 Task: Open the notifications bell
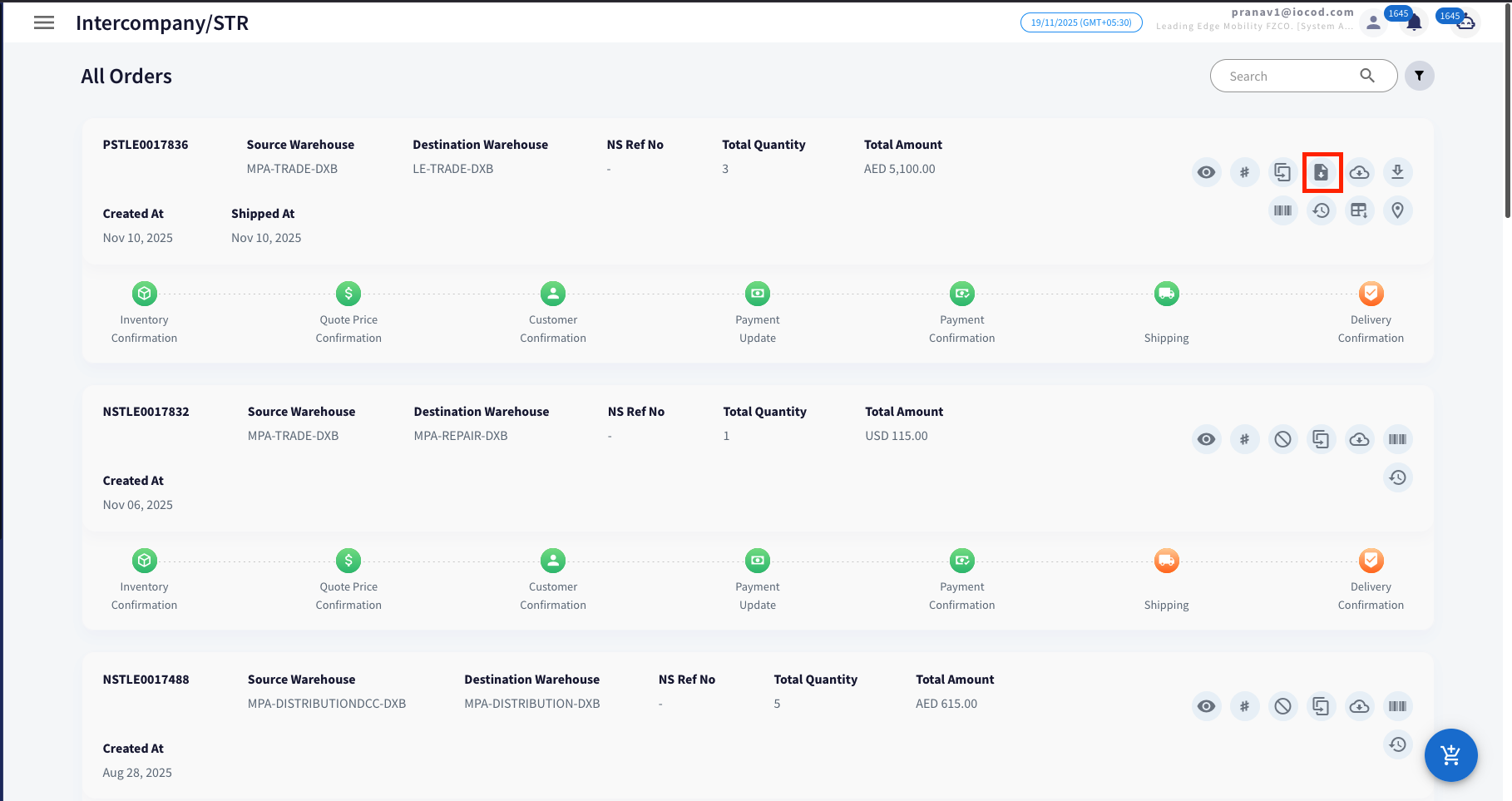(1414, 22)
